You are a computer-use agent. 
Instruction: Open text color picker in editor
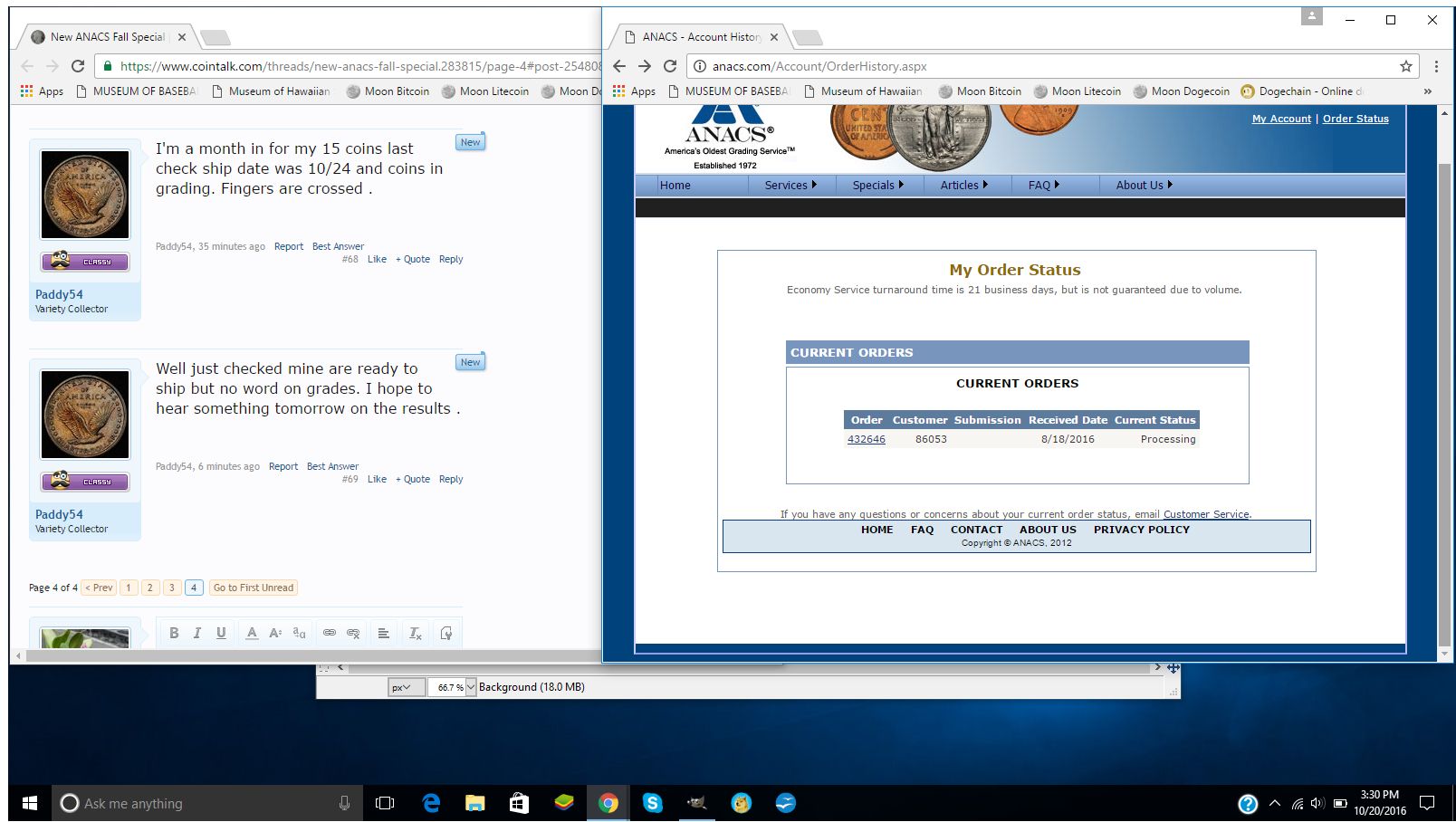point(252,633)
